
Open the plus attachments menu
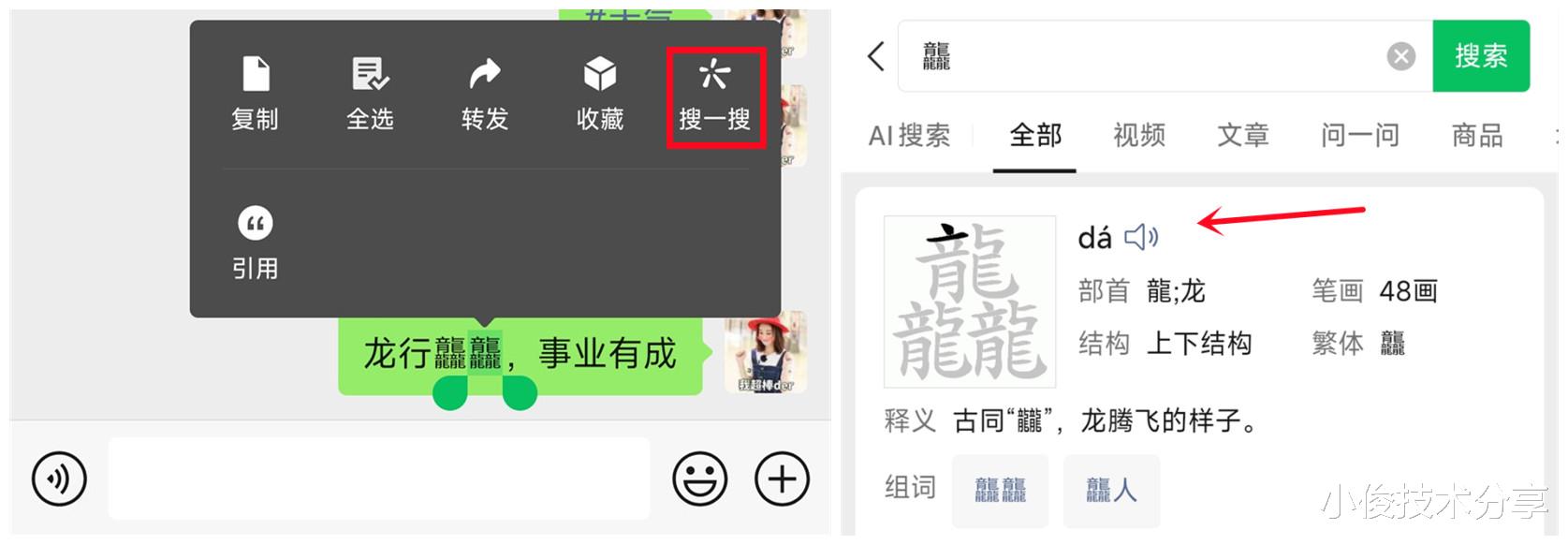point(782,479)
